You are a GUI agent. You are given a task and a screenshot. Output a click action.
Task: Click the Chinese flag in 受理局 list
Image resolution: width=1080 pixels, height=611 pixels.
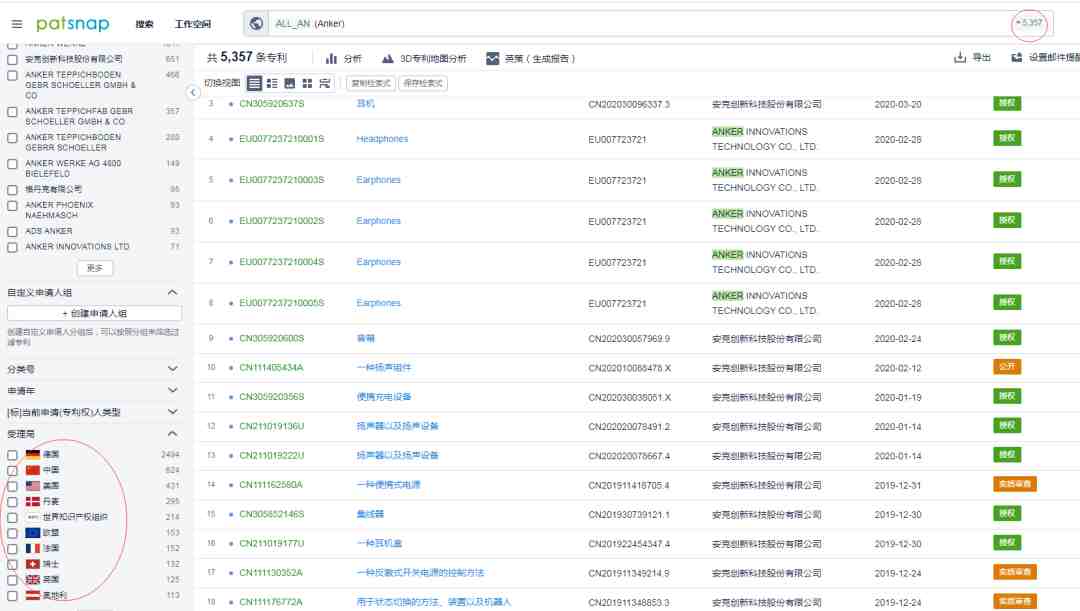(x=33, y=470)
